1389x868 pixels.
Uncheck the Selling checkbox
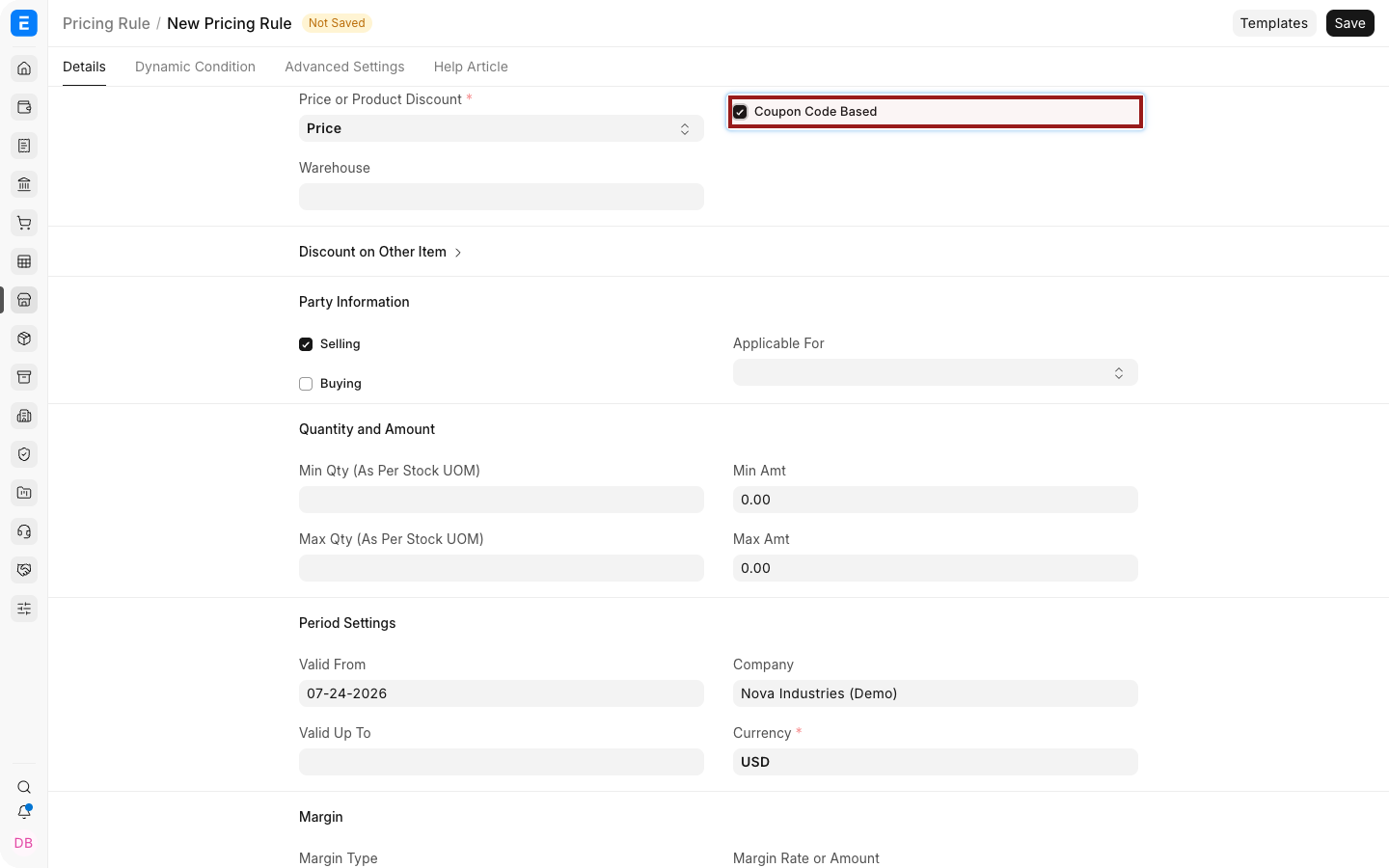306,344
